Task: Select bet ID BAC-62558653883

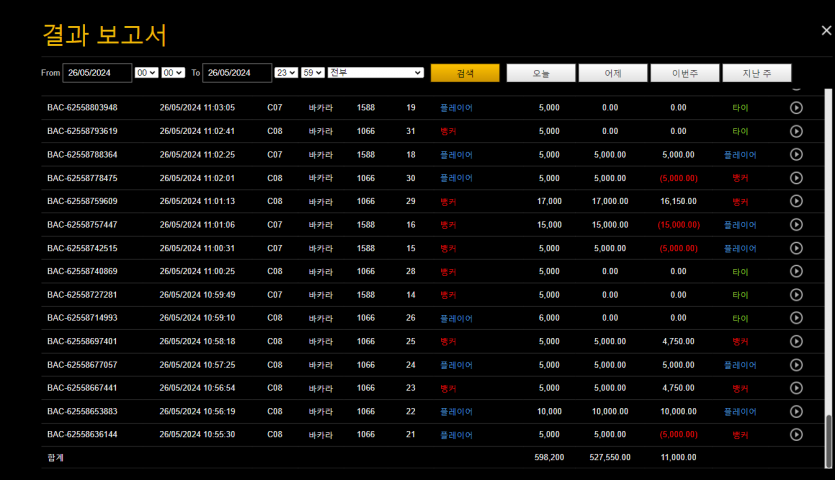Action: [x=82, y=411]
